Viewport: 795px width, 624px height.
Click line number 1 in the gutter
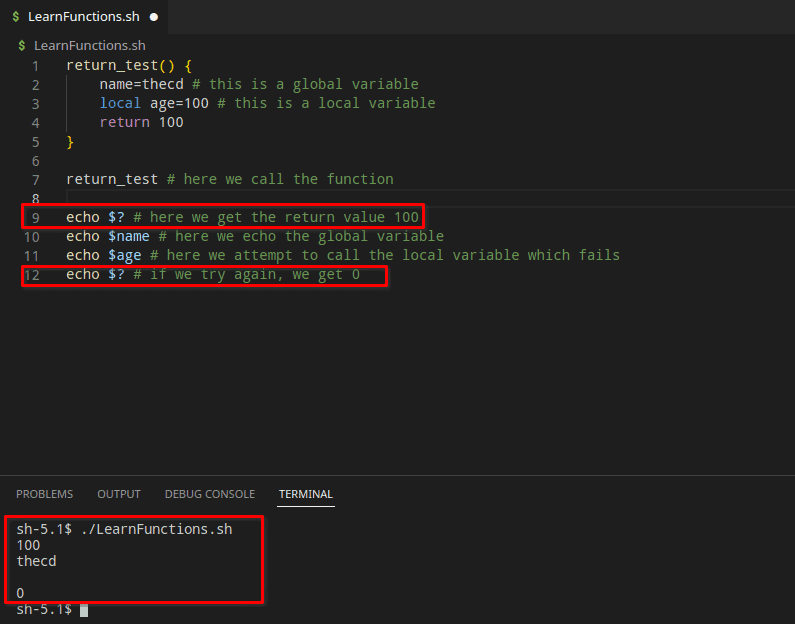(x=35, y=66)
